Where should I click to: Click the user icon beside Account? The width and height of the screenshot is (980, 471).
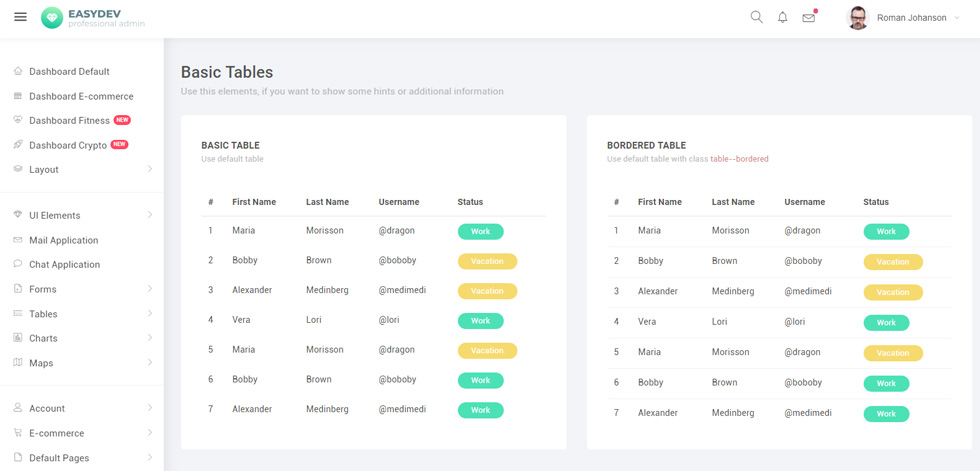click(x=18, y=408)
